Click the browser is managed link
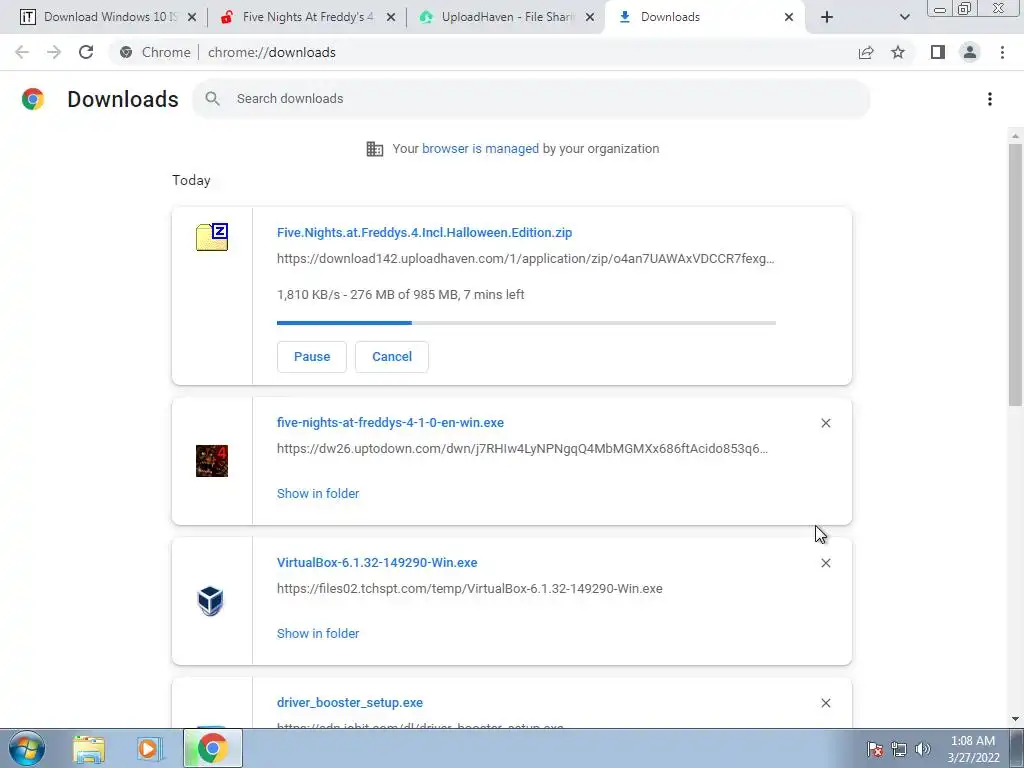The width and height of the screenshot is (1024, 768). tap(480, 149)
